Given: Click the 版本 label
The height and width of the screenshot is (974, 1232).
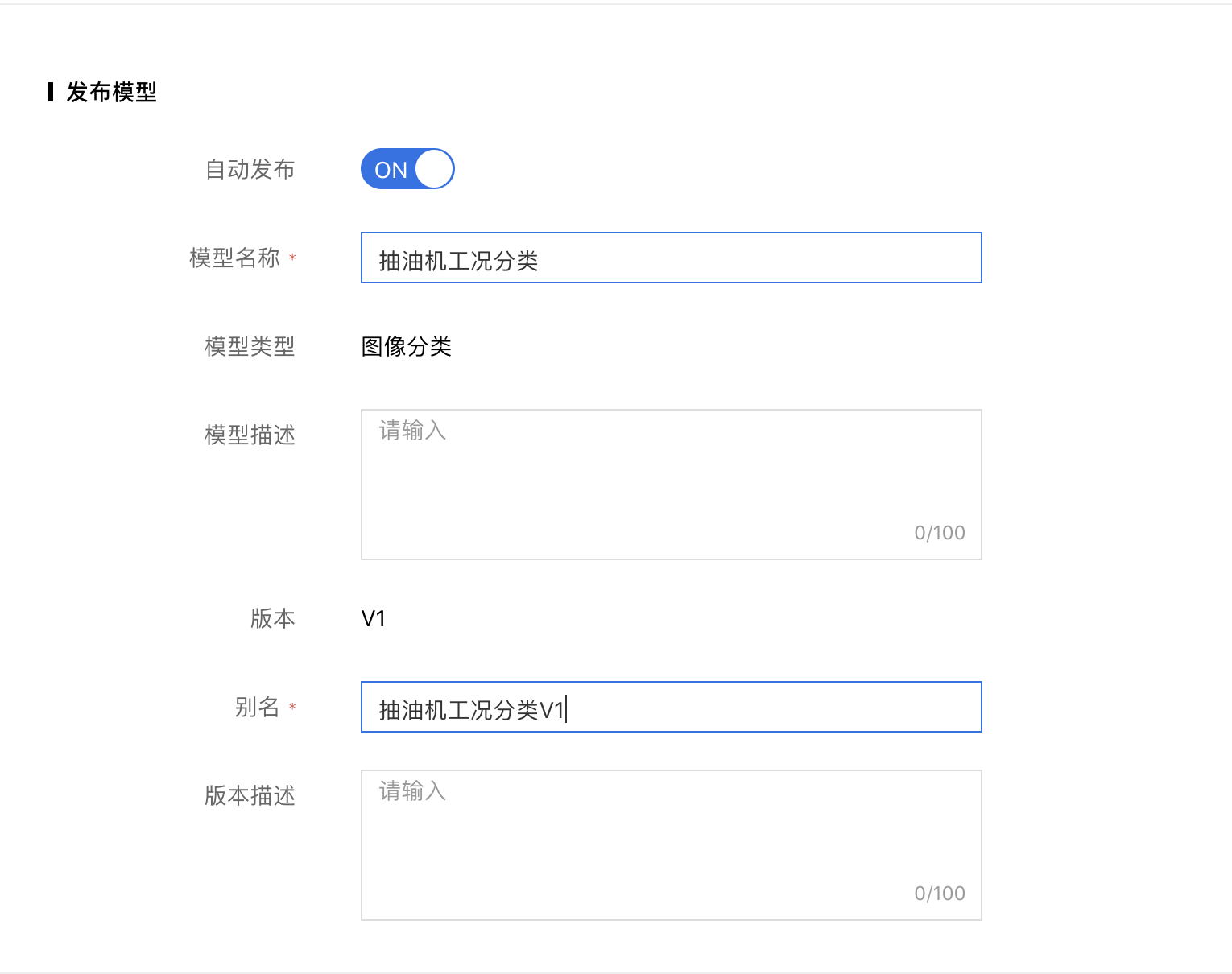Looking at the screenshot, I should 272,618.
